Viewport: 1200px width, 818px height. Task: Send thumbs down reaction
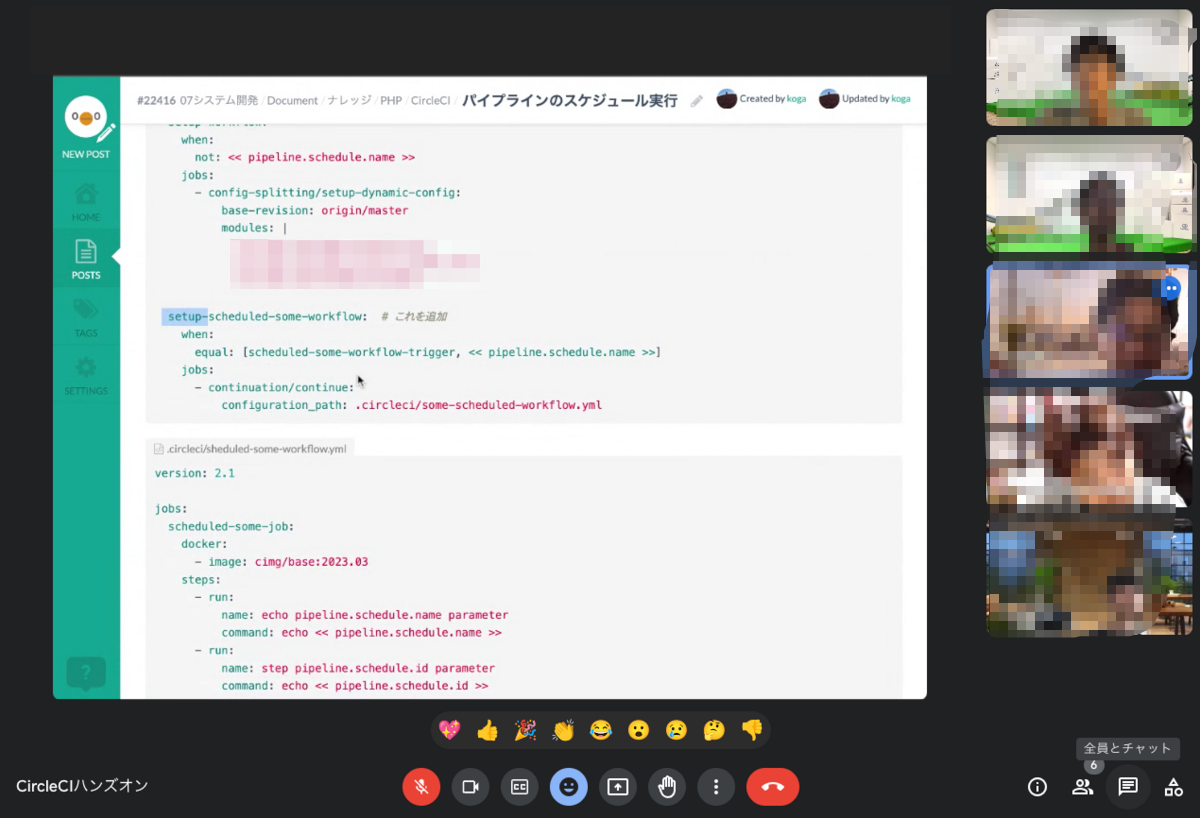752,730
